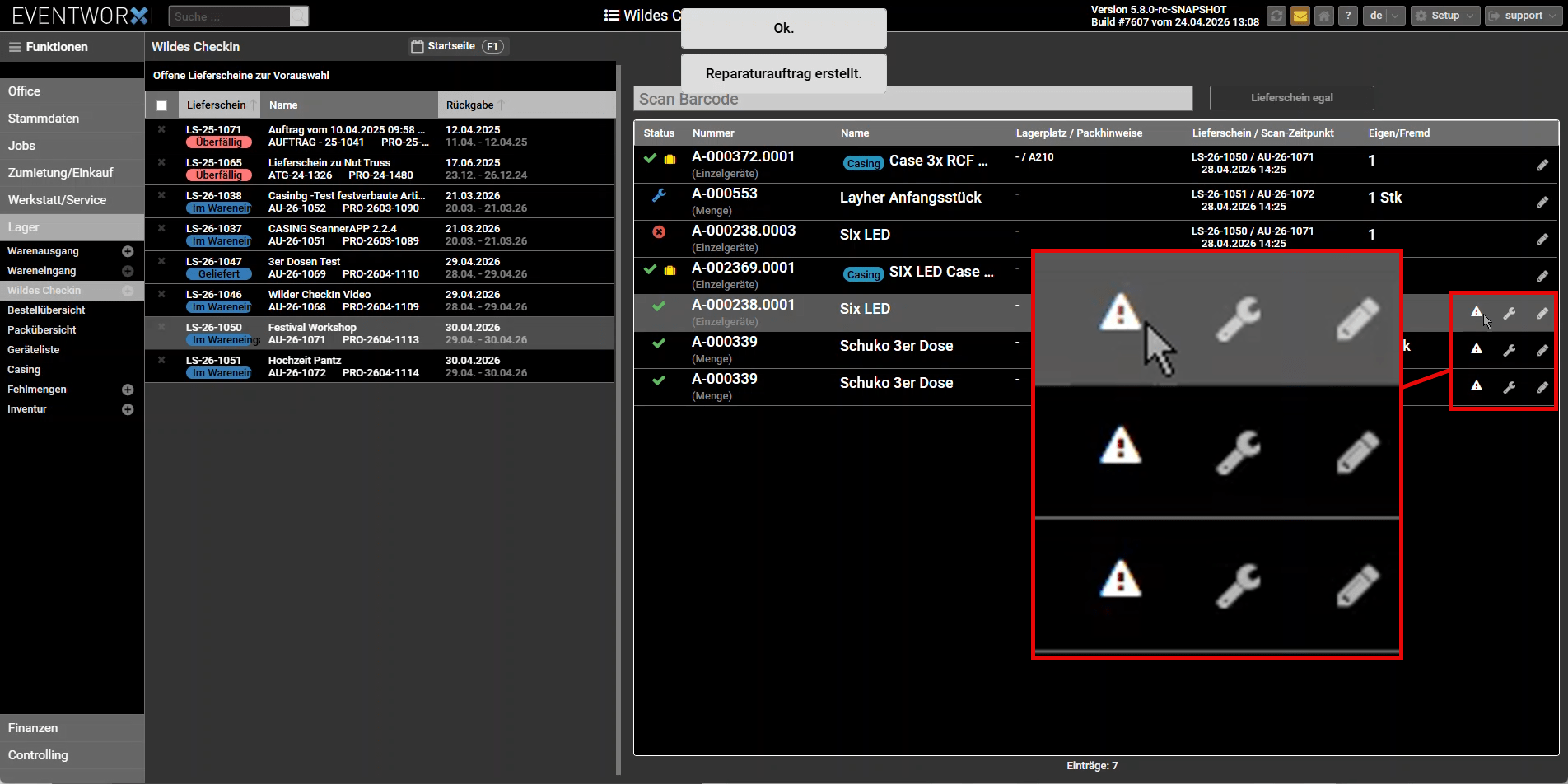Open the yellow mail envelope icon in header

coord(1300,16)
